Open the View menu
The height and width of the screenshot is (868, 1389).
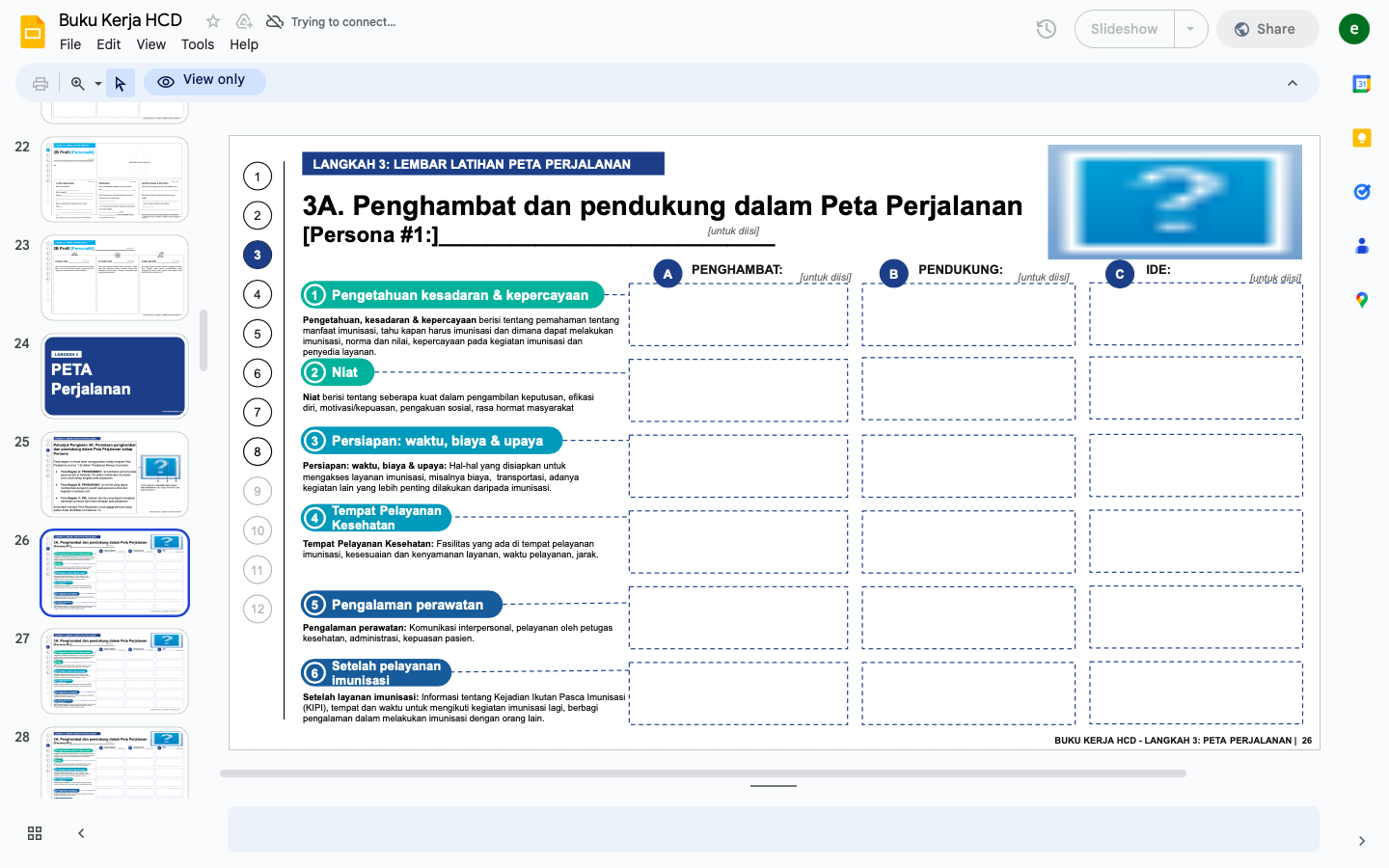[150, 44]
